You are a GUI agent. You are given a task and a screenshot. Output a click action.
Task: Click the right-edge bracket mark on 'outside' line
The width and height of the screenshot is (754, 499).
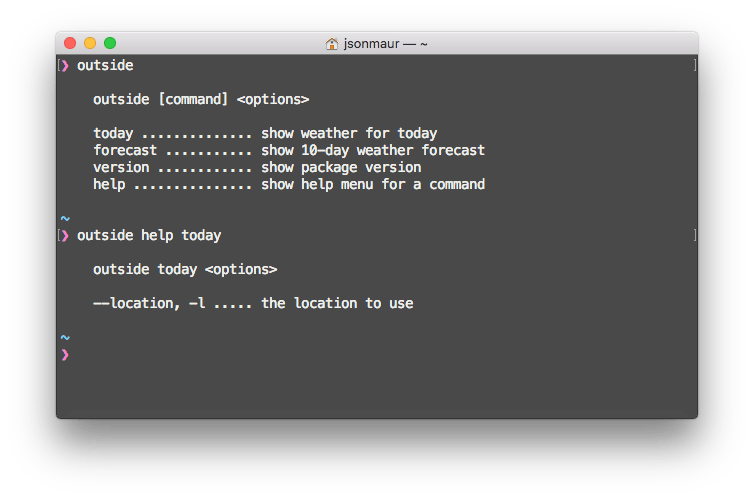(x=693, y=66)
